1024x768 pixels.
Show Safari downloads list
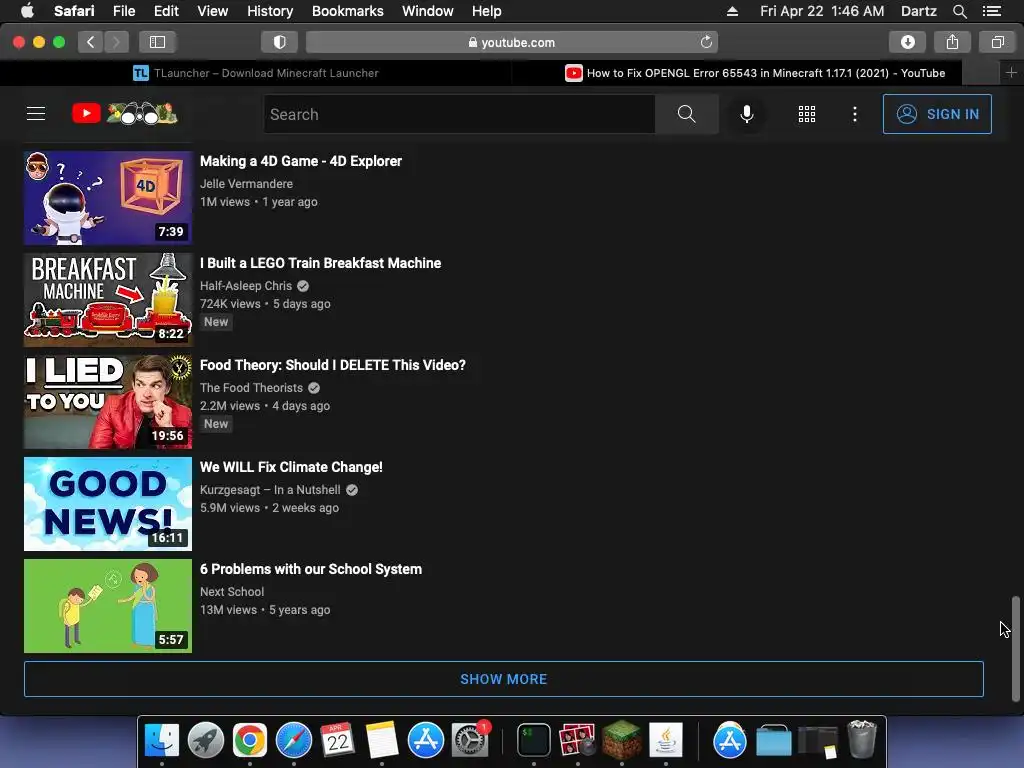(x=907, y=42)
